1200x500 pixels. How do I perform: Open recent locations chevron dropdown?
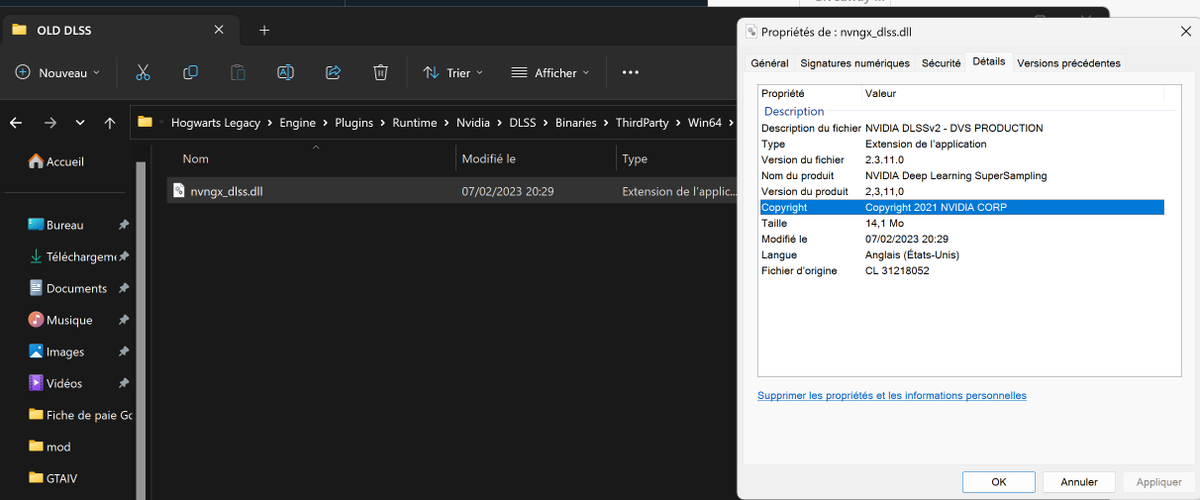pos(80,123)
